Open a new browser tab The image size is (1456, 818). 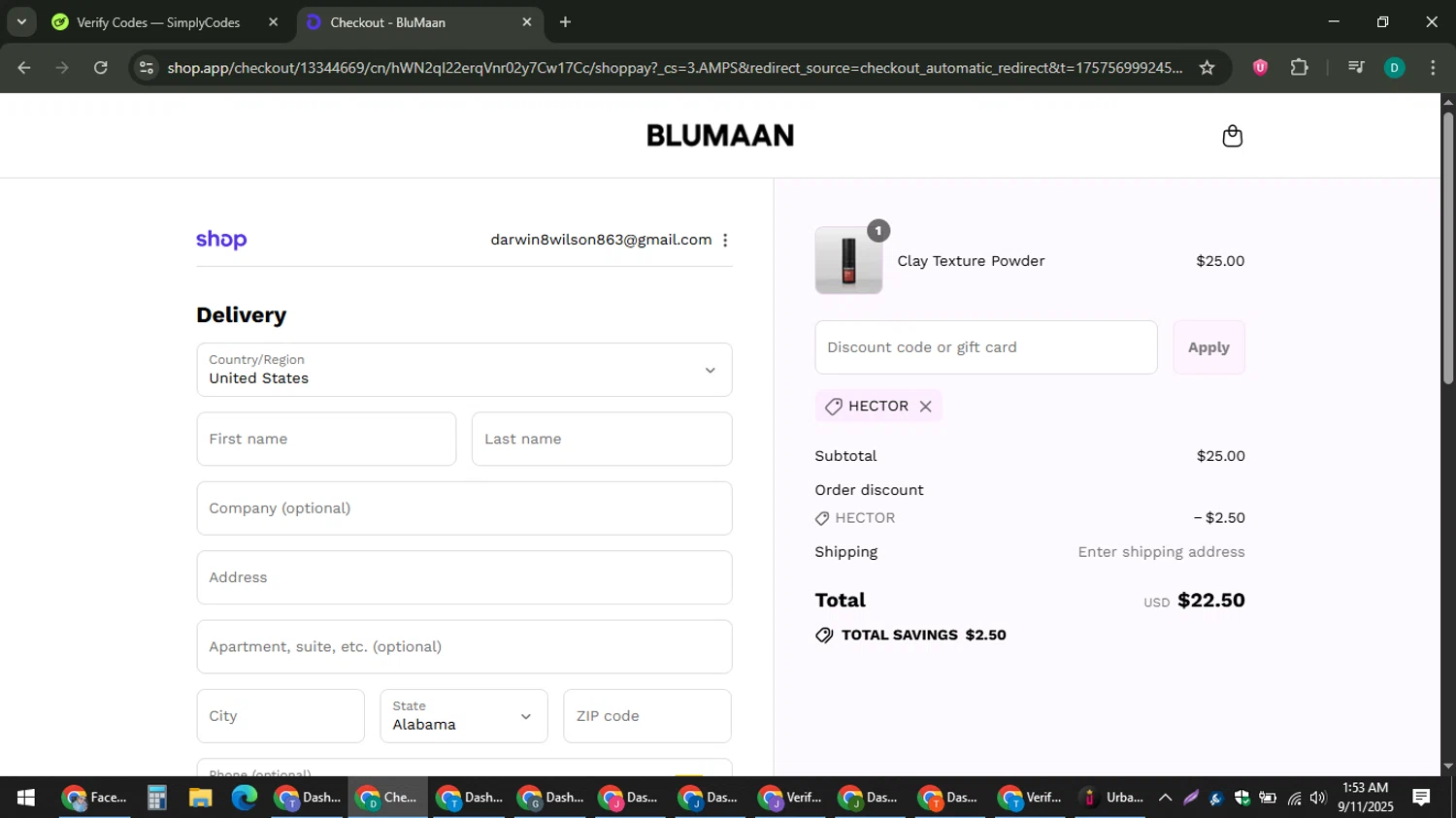[x=565, y=22]
